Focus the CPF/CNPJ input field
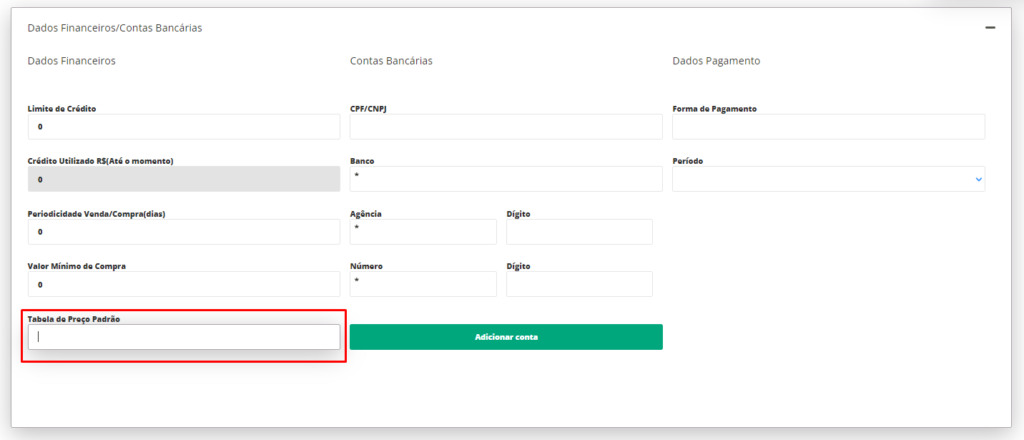This screenshot has height=440, width=1024. click(x=506, y=127)
